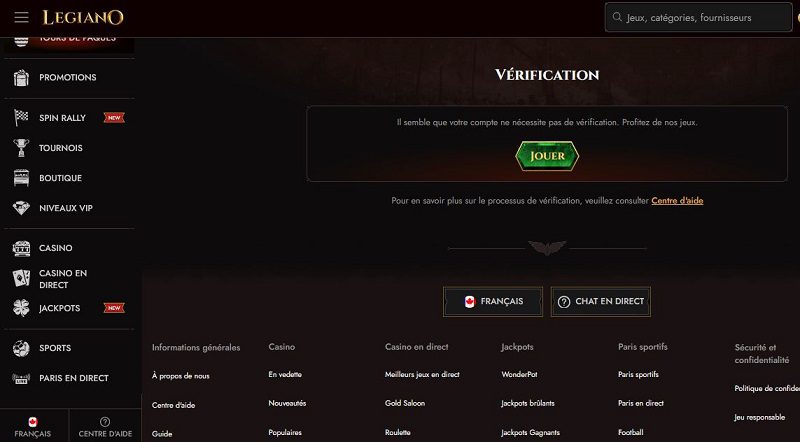This screenshot has width=800, height=442.
Task: Click the Sécurité et confidentialité heading
Action: pyautogui.click(x=762, y=354)
